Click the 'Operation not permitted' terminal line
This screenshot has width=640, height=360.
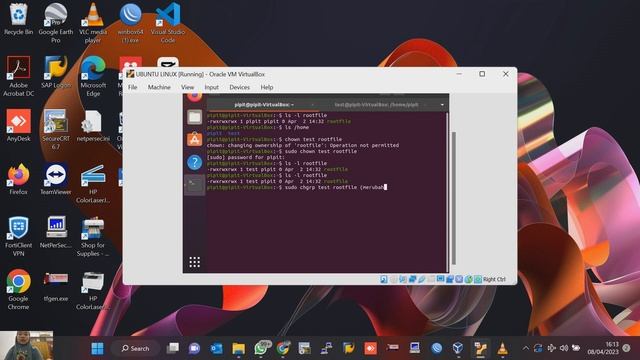(303, 145)
